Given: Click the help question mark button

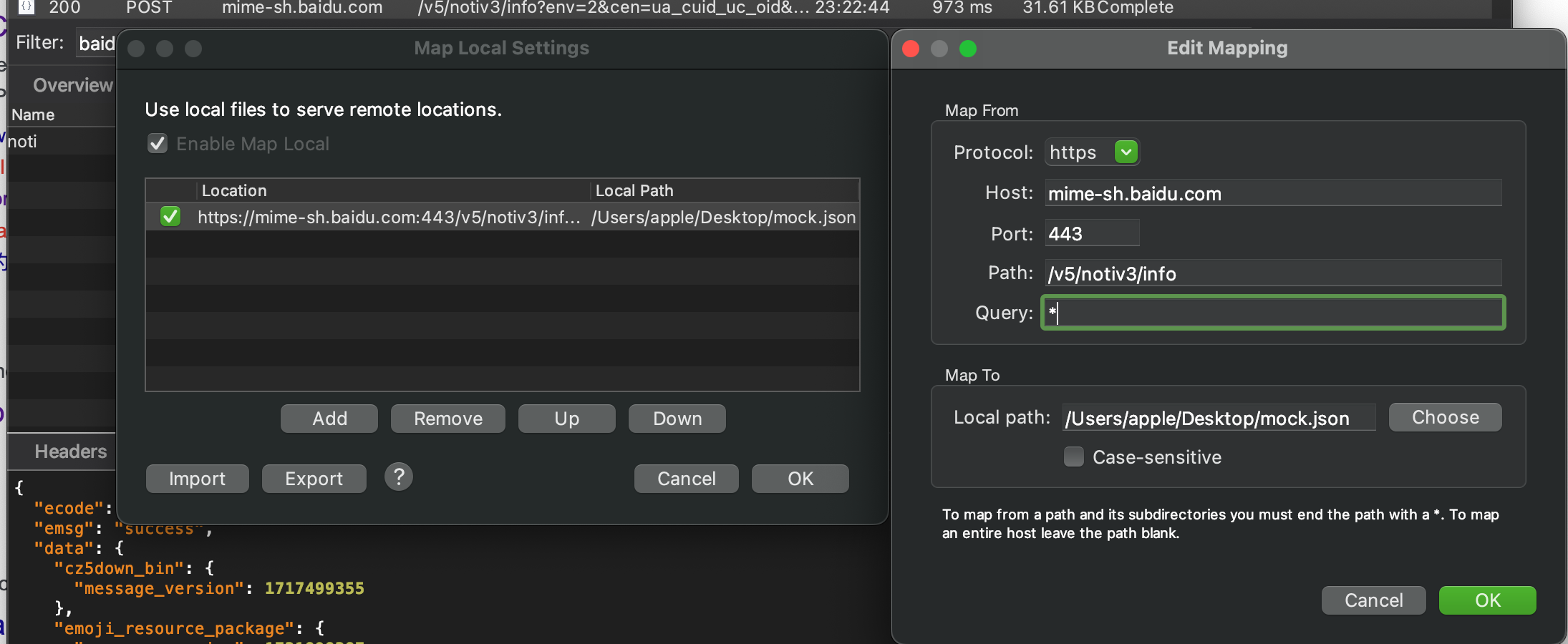Looking at the screenshot, I should click(x=399, y=477).
